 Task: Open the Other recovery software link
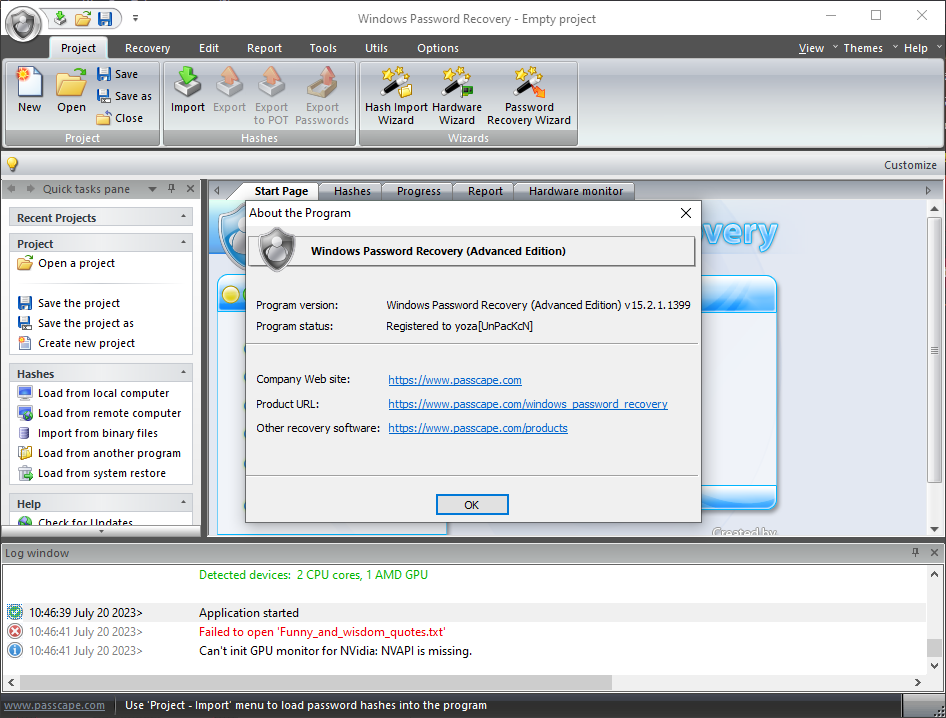[478, 428]
